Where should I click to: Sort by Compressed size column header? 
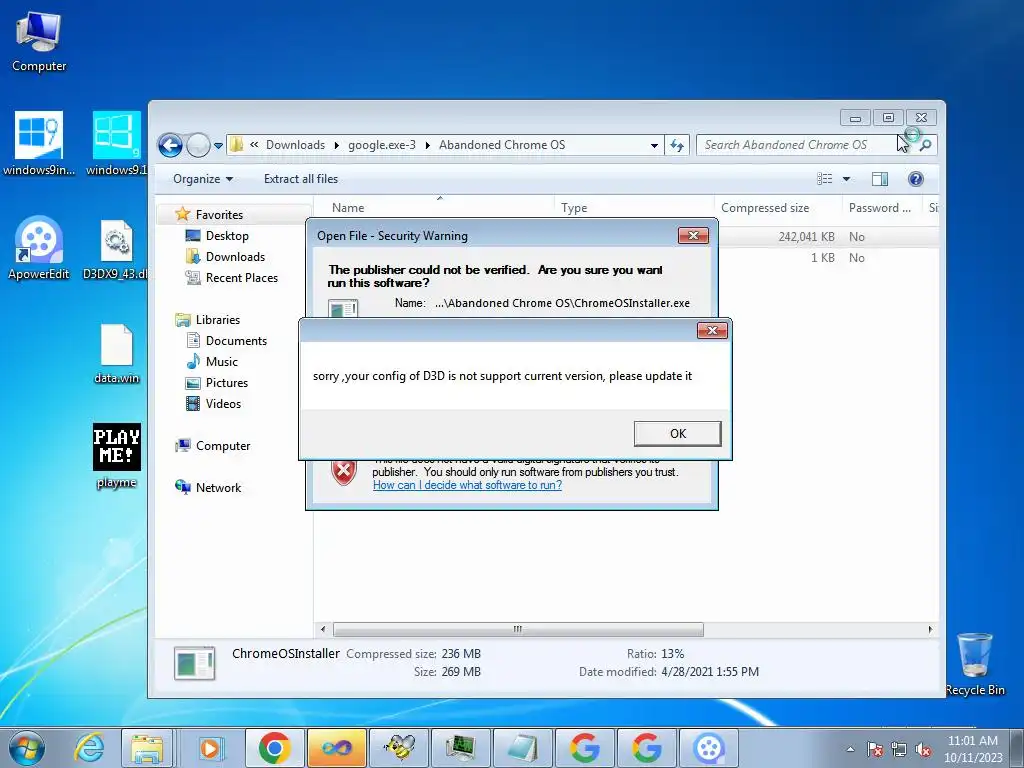[x=778, y=208]
